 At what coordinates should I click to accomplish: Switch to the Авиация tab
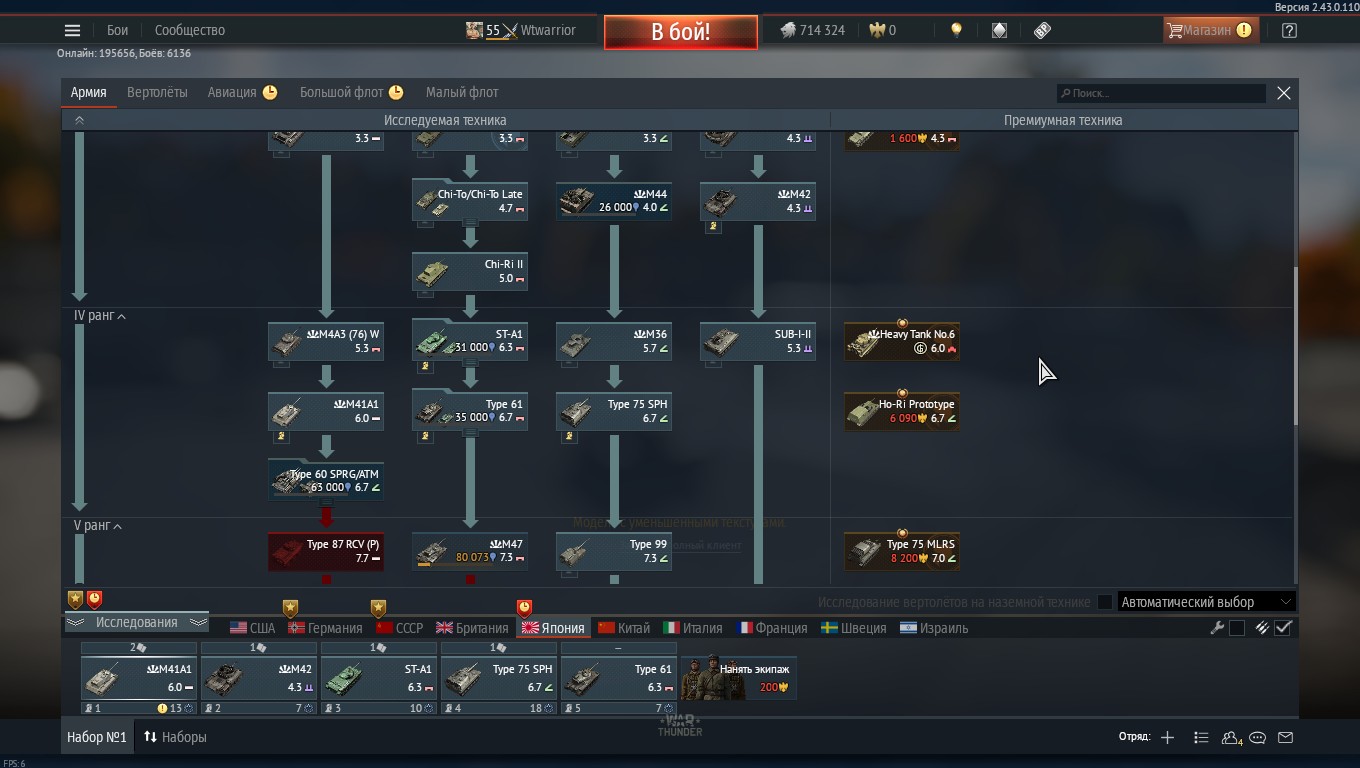[242, 92]
